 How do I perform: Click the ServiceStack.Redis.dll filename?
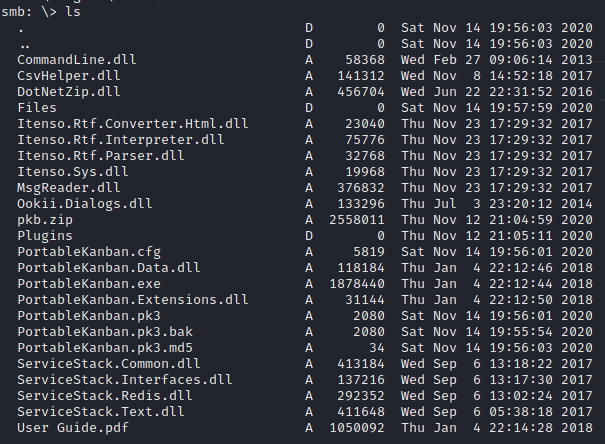click(101, 395)
